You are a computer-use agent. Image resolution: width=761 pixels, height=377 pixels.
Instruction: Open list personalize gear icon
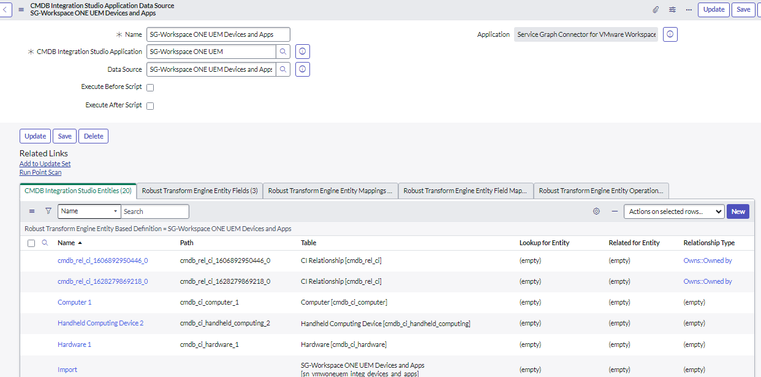596,212
